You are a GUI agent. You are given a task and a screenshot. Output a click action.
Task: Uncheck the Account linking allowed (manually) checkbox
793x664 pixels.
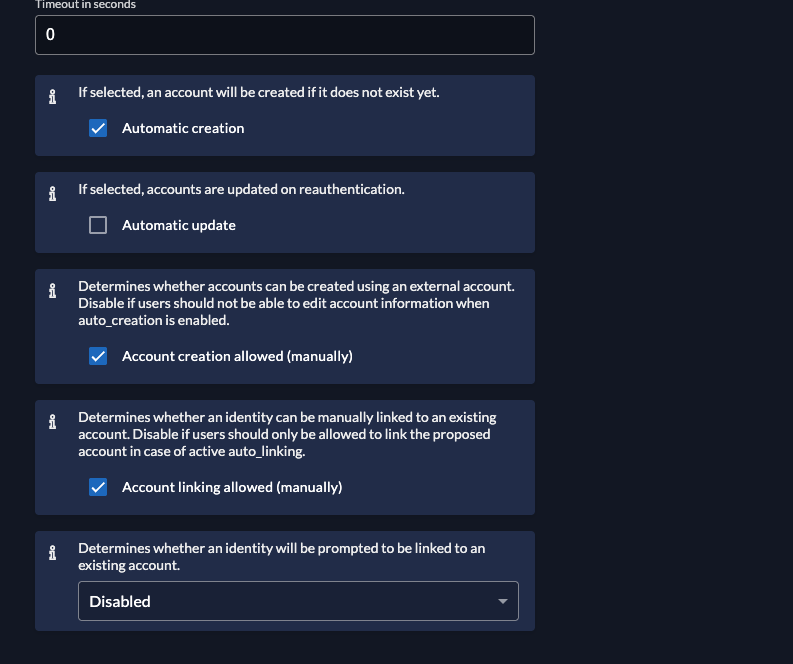click(98, 487)
